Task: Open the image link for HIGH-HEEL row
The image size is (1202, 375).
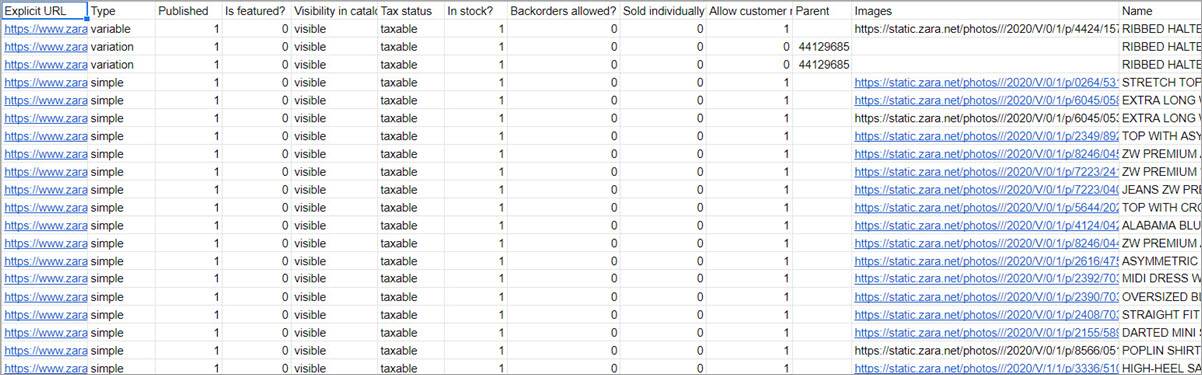Action: pyautogui.click(x=985, y=368)
